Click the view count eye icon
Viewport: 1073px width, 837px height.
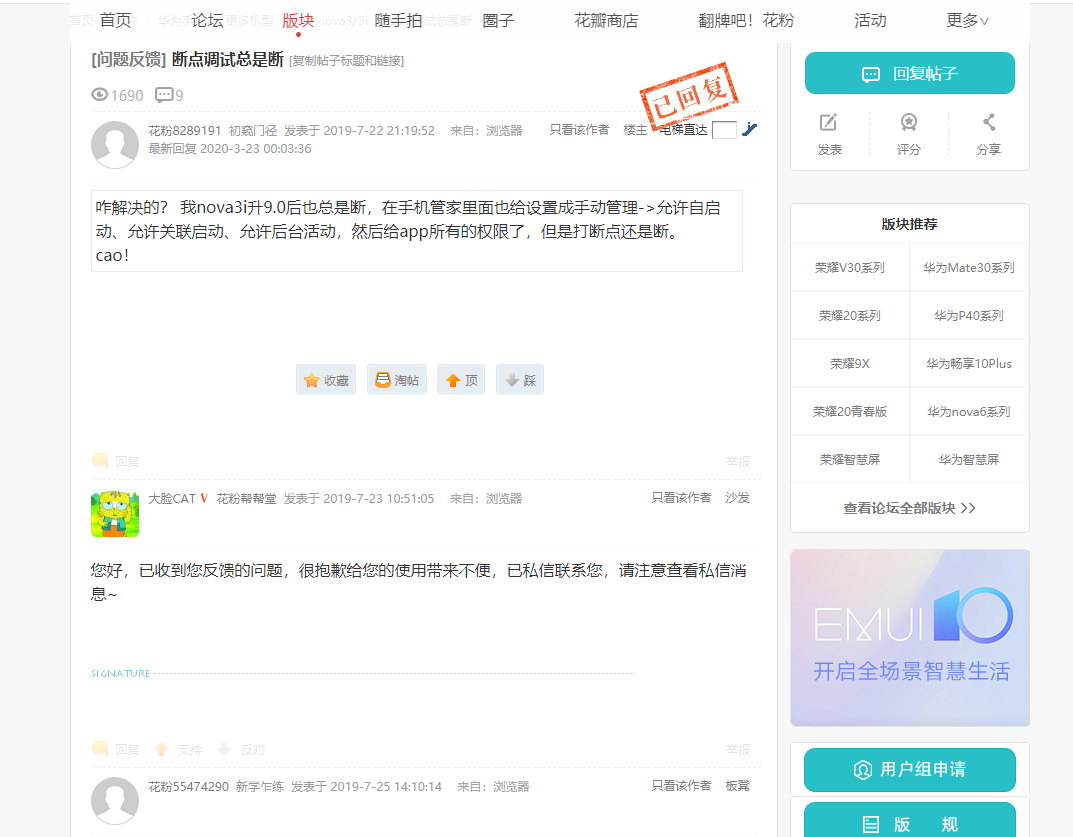(100, 94)
